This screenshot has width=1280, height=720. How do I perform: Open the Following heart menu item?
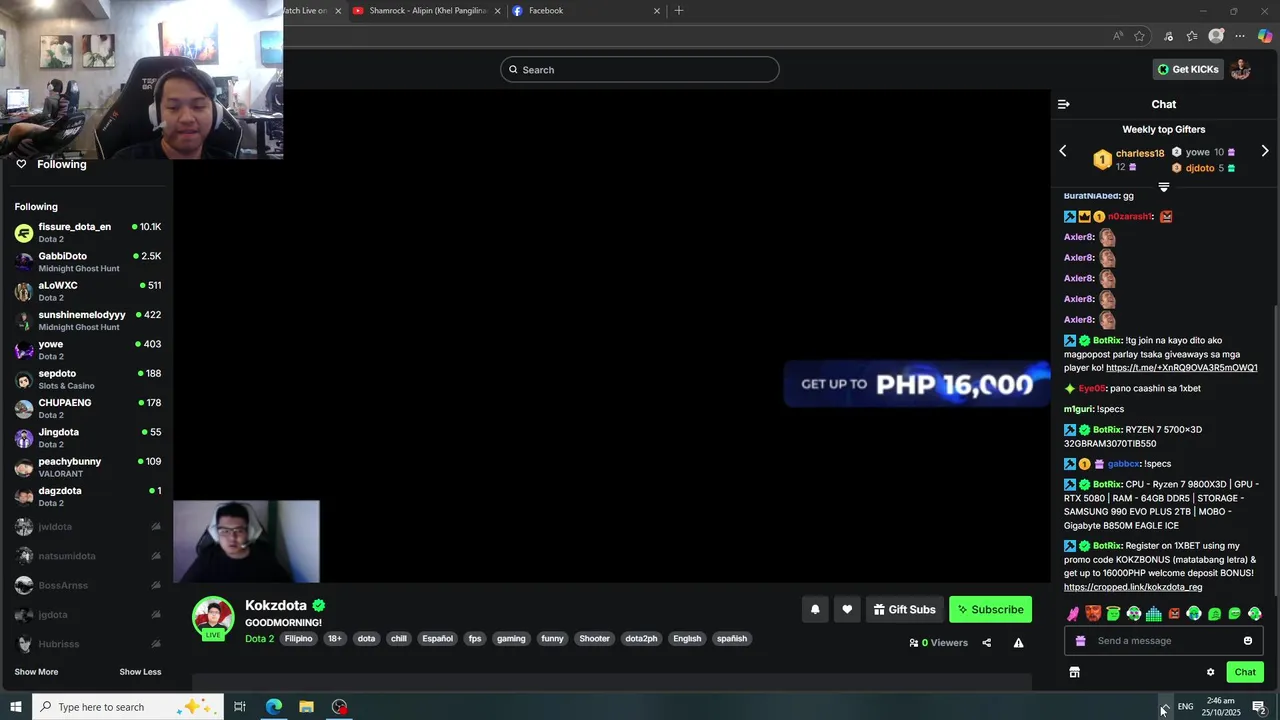tap(52, 164)
